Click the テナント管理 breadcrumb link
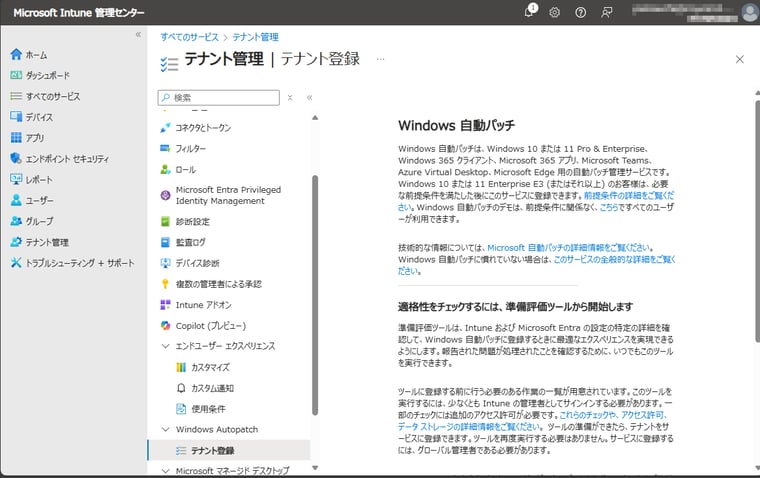 (x=255, y=37)
